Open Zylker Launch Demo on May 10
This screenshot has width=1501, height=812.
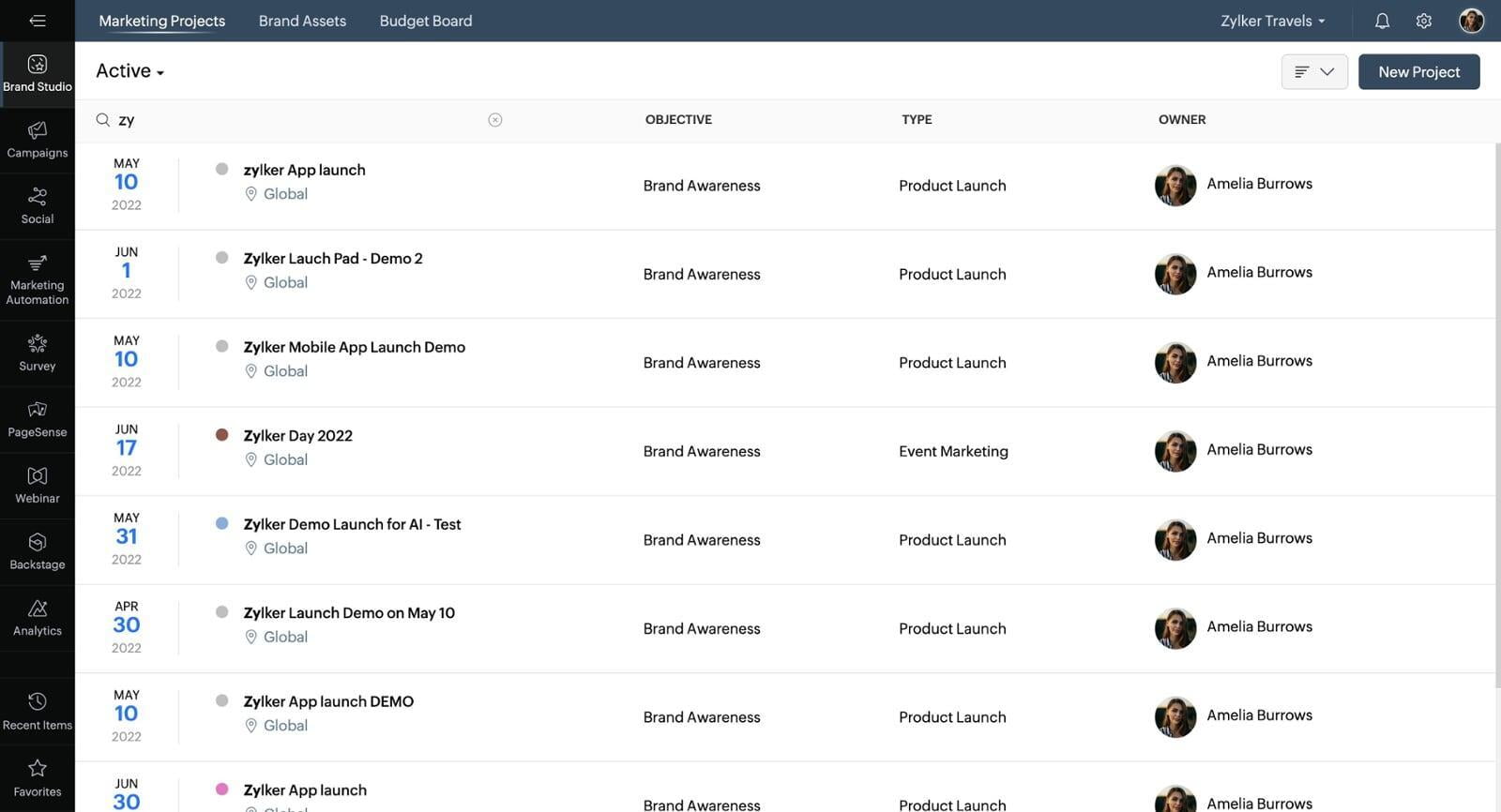[x=349, y=612]
